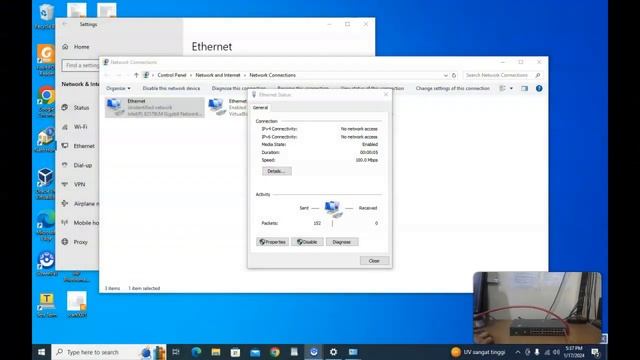Refresh the Network Connections folder
This screenshot has width=640, height=360.
pos(454,76)
